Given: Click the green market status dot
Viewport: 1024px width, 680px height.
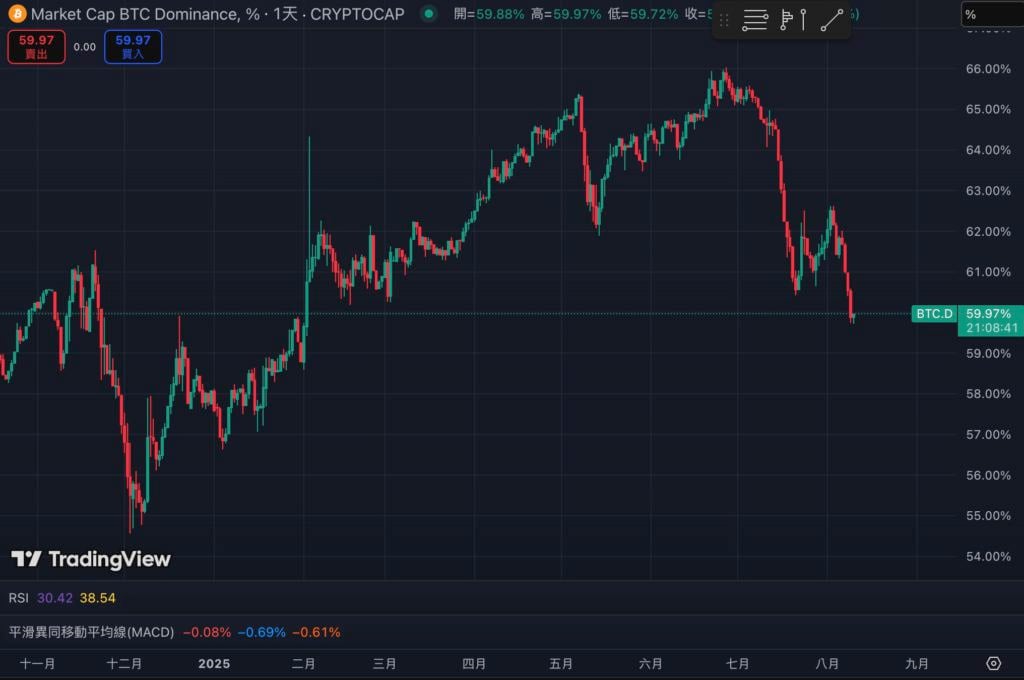Looking at the screenshot, I should (x=428, y=15).
